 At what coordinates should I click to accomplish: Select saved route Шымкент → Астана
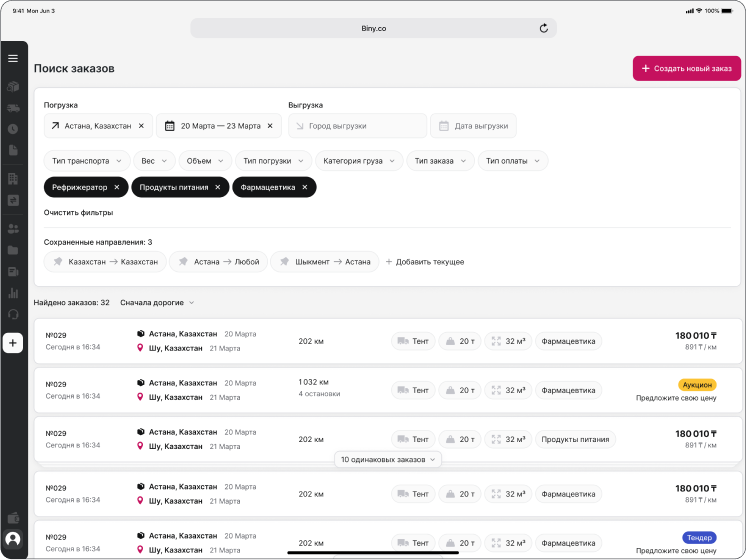point(324,262)
